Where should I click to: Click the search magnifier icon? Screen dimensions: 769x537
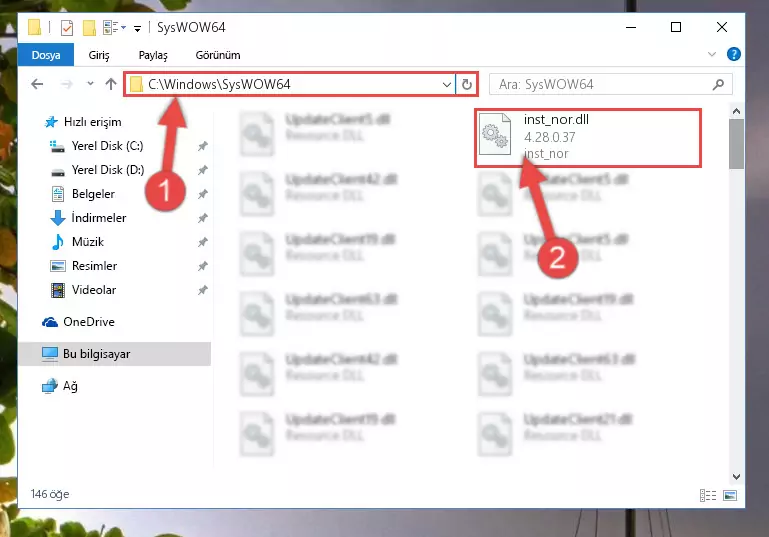tap(718, 84)
